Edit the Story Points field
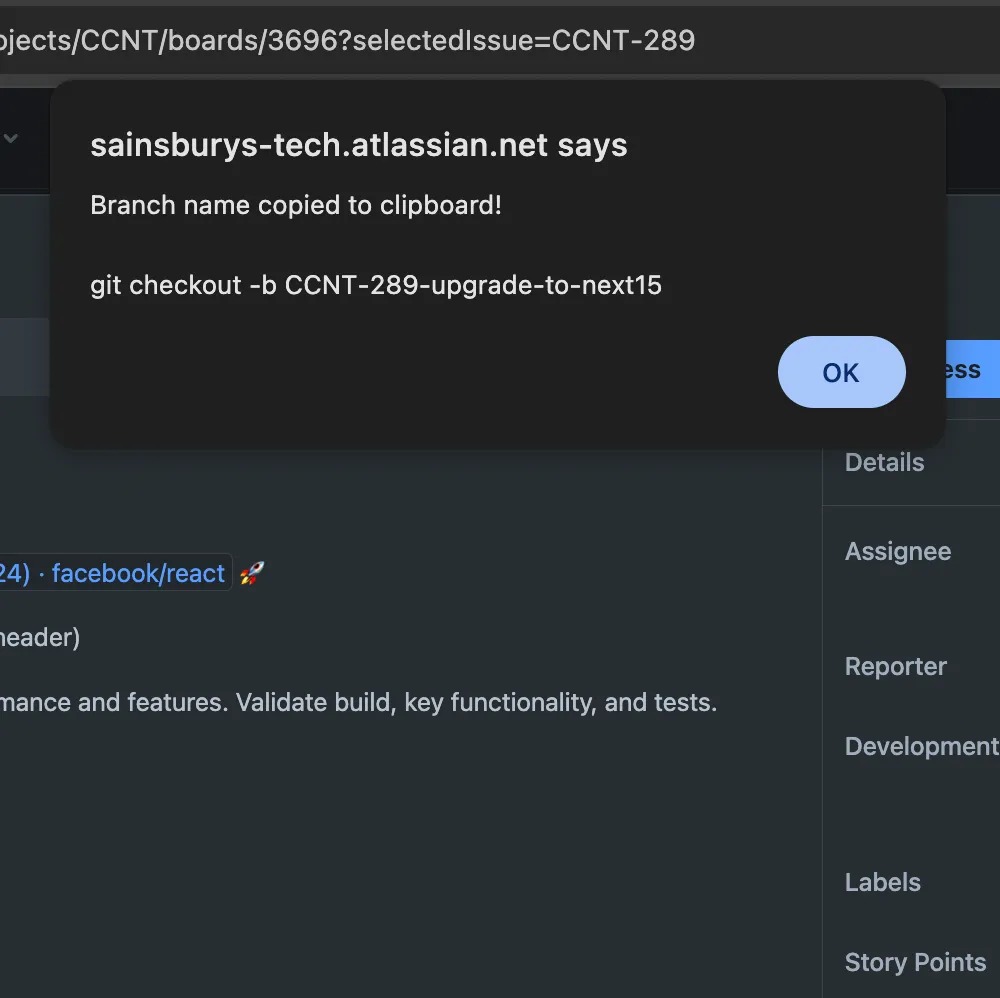This screenshot has height=998, width=1000. click(915, 962)
